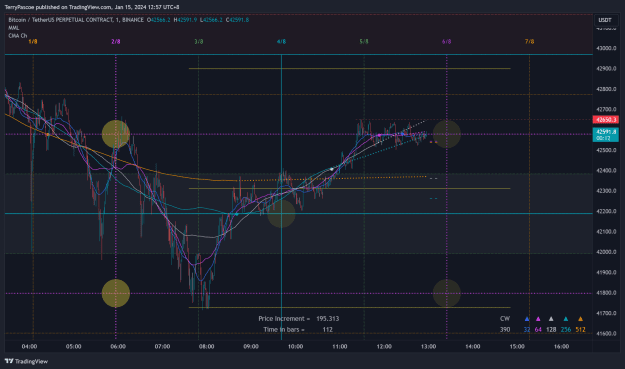Click the 42700.0 price axis value
625x369 pixels.
606,109
